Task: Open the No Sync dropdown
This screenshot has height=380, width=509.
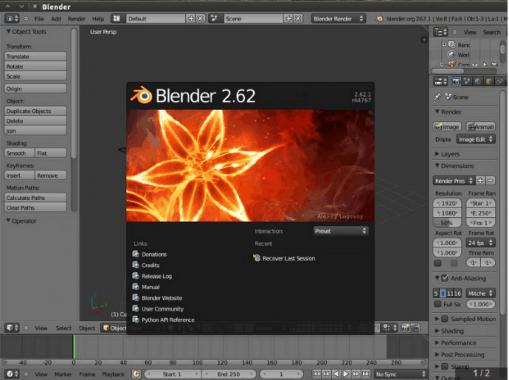Action: point(401,374)
